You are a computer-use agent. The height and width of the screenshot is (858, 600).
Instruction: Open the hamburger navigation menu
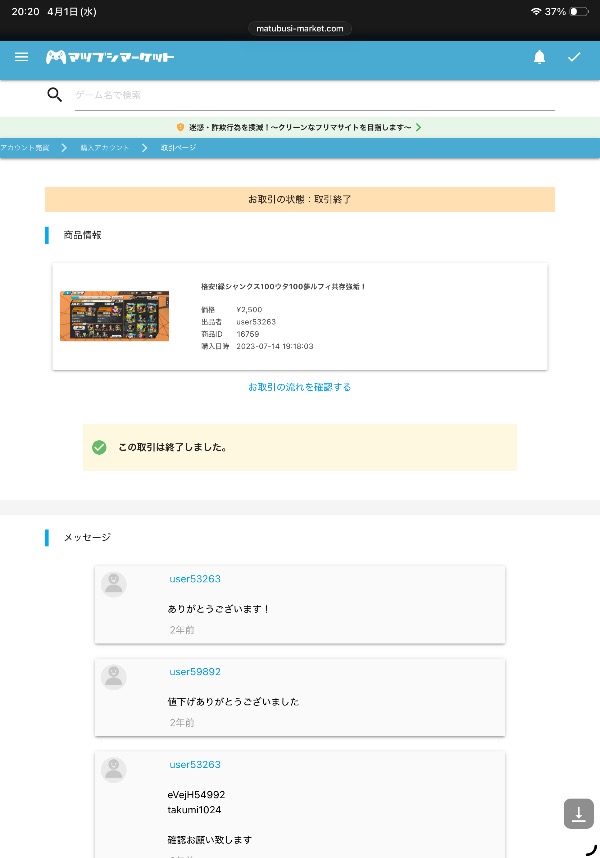(x=22, y=57)
